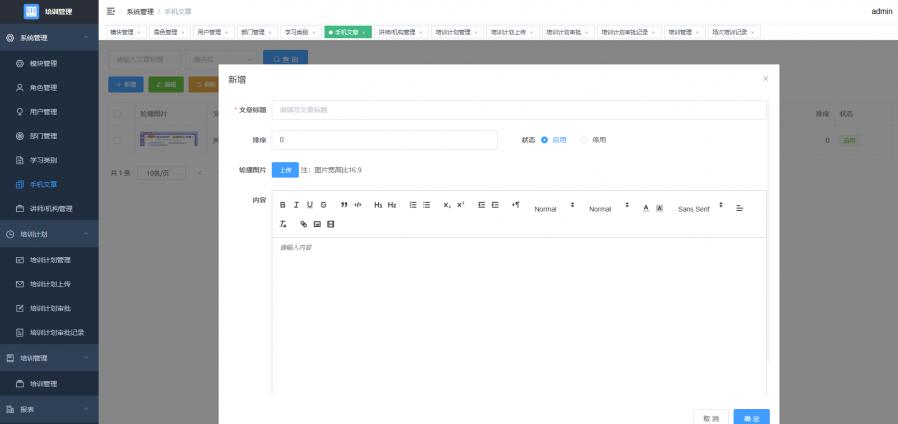
Task: Apply the H1 heading format
Action: point(378,205)
